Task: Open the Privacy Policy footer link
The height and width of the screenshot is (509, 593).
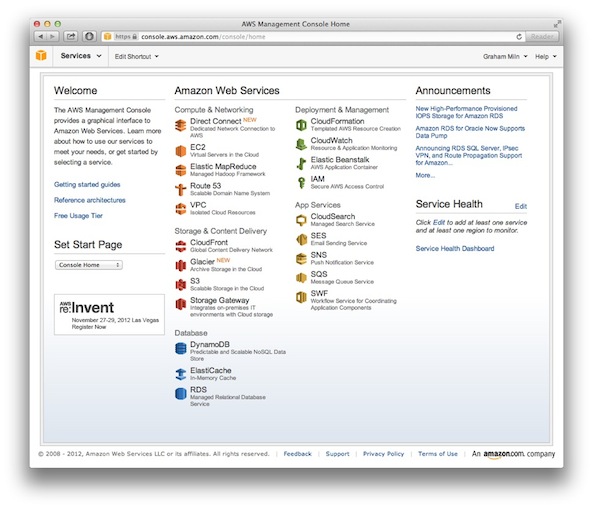Action: pyautogui.click(x=383, y=454)
